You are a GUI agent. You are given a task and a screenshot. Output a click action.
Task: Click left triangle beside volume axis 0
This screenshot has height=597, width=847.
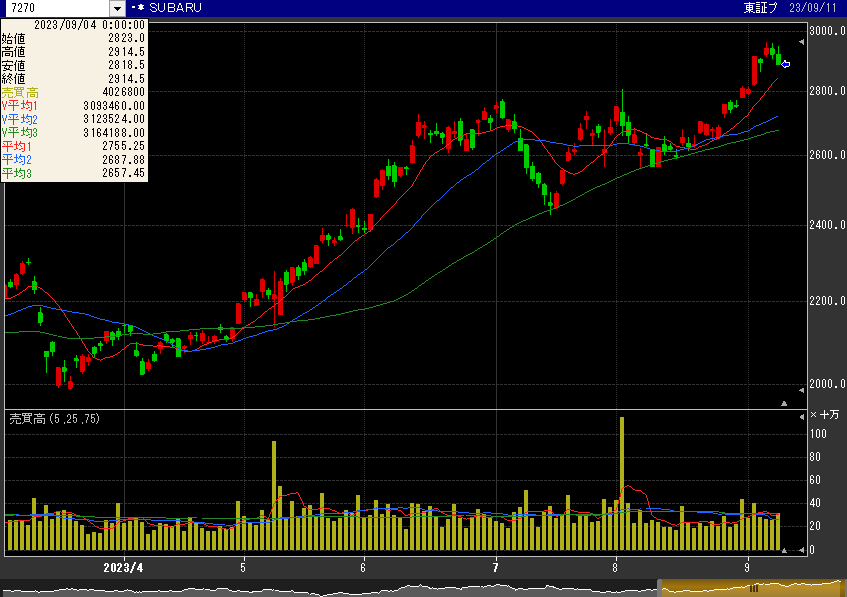800,549
